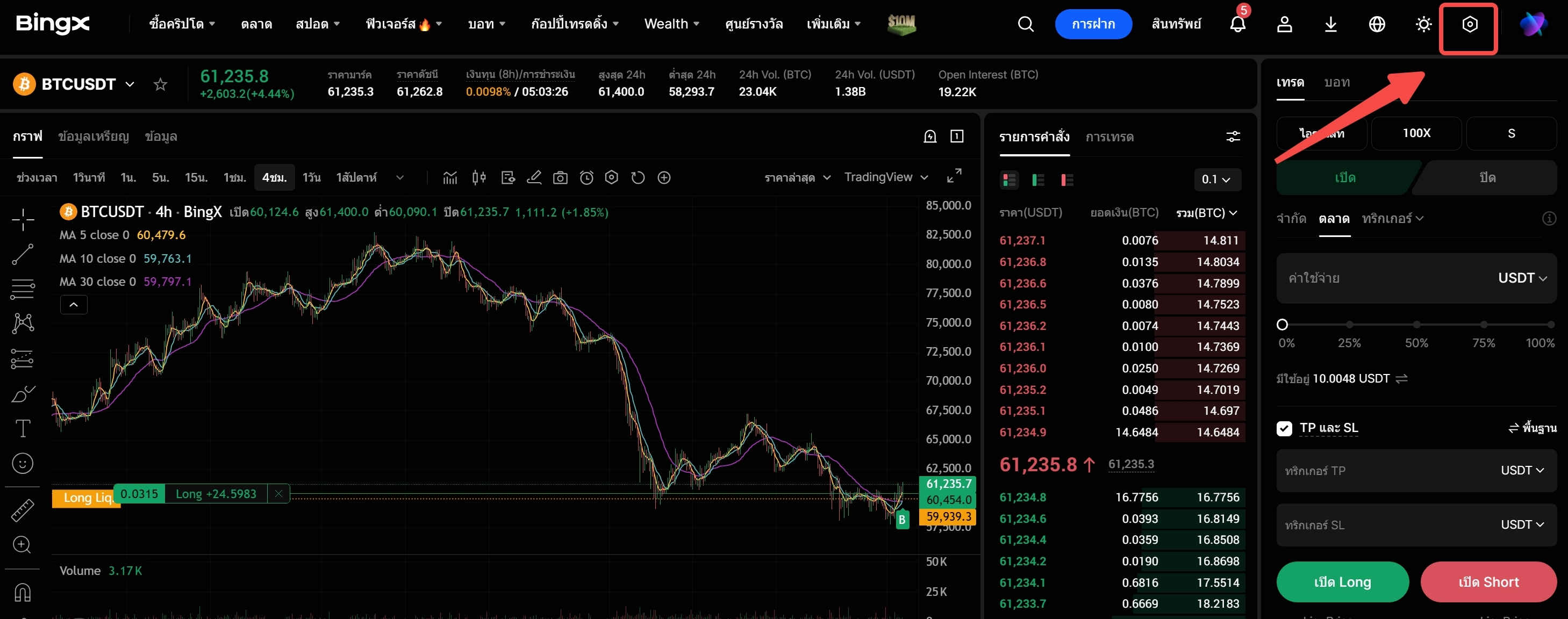This screenshot has width=1568, height=619.
Task: Show only buy orders in order book
Action: click(x=1038, y=179)
